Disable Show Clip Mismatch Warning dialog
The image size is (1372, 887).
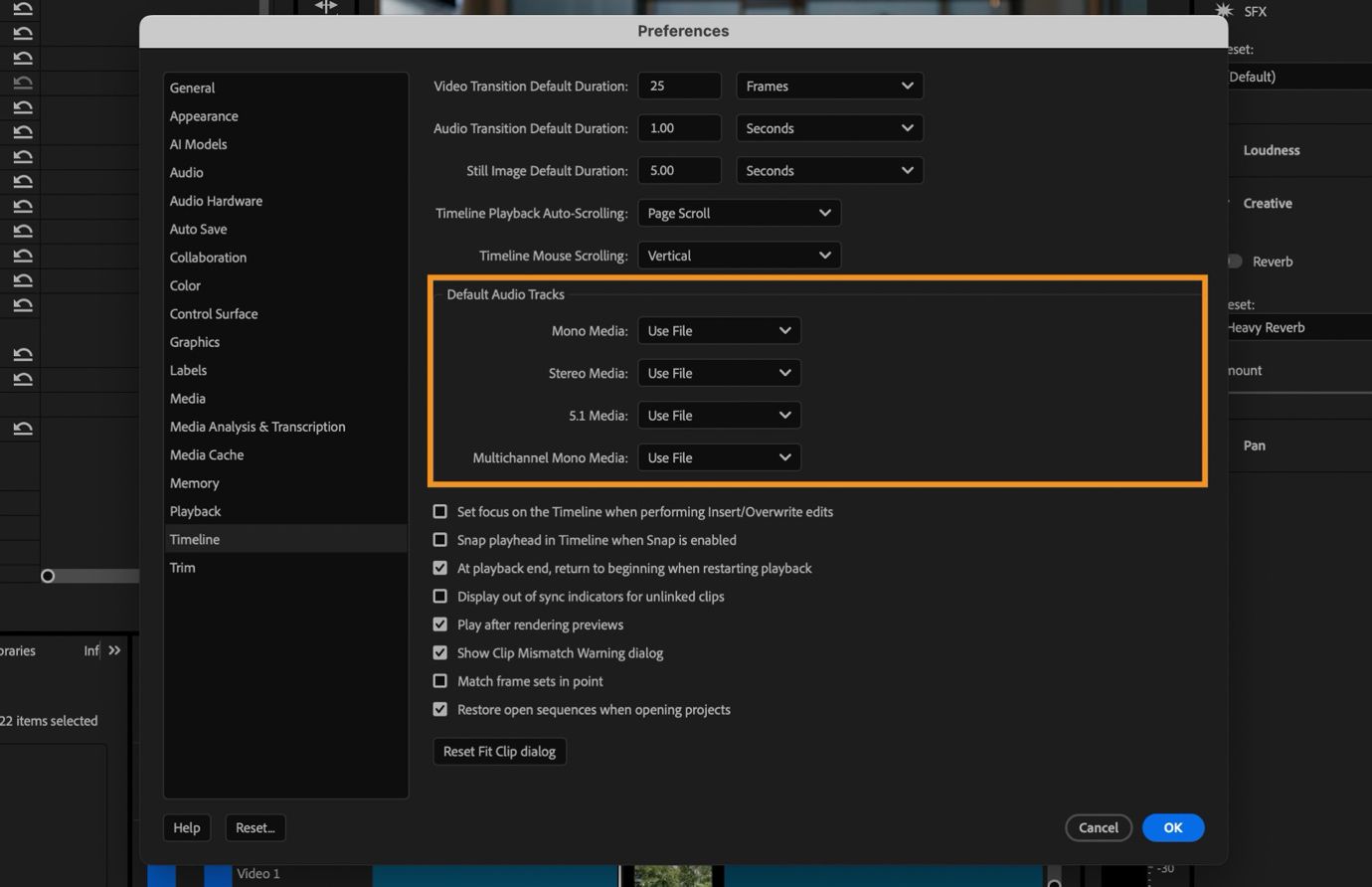(440, 652)
